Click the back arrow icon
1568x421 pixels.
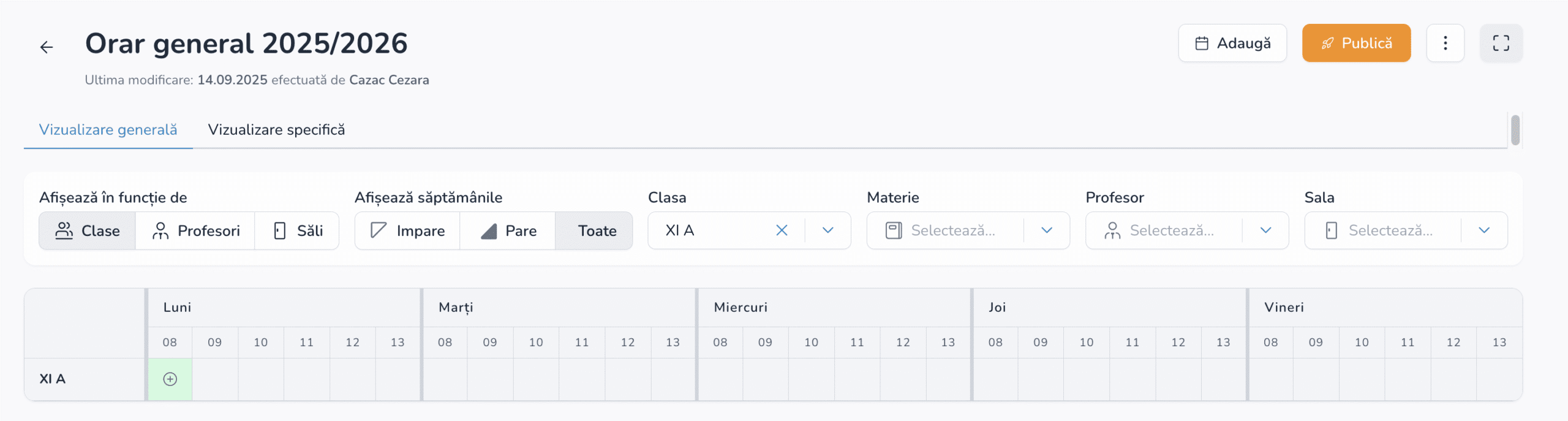(x=47, y=47)
